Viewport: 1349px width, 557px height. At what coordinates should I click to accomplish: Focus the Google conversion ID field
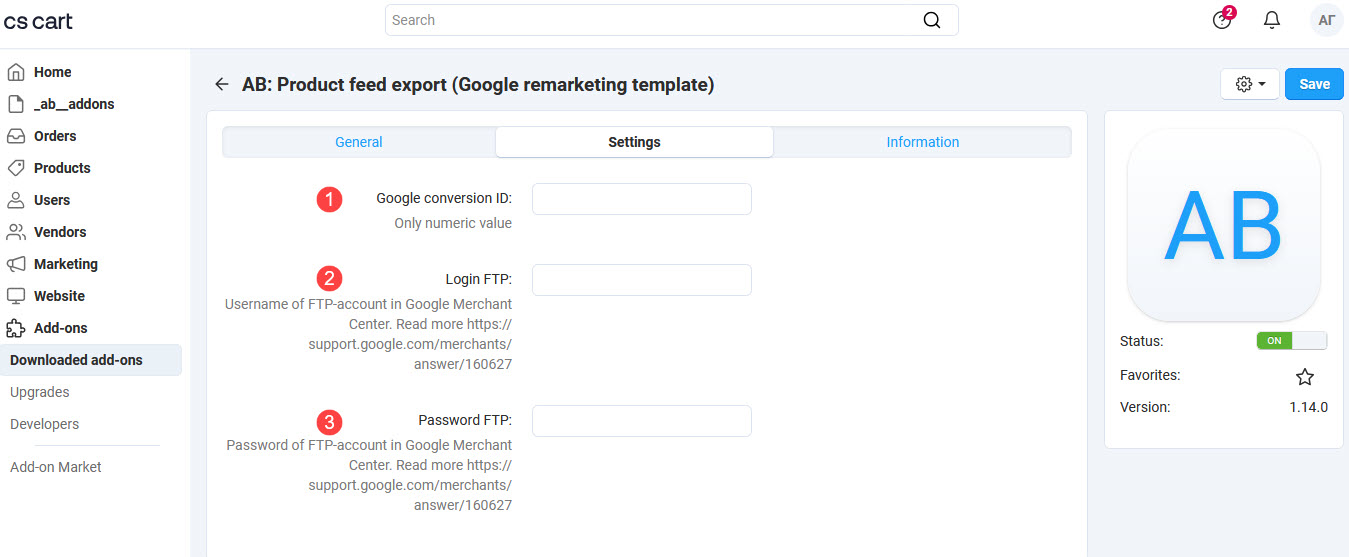[x=641, y=199]
